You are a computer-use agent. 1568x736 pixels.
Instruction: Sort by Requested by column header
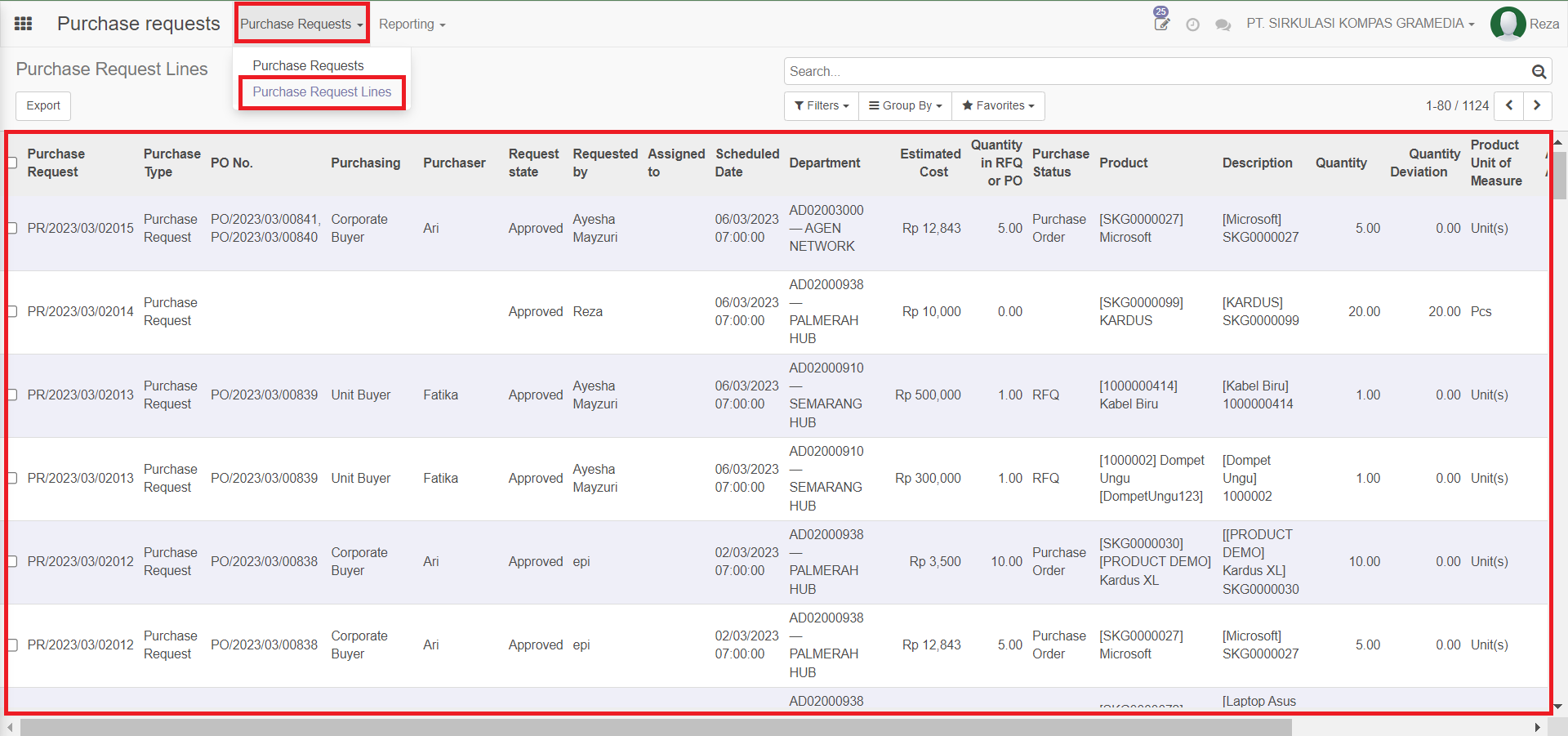(x=605, y=163)
